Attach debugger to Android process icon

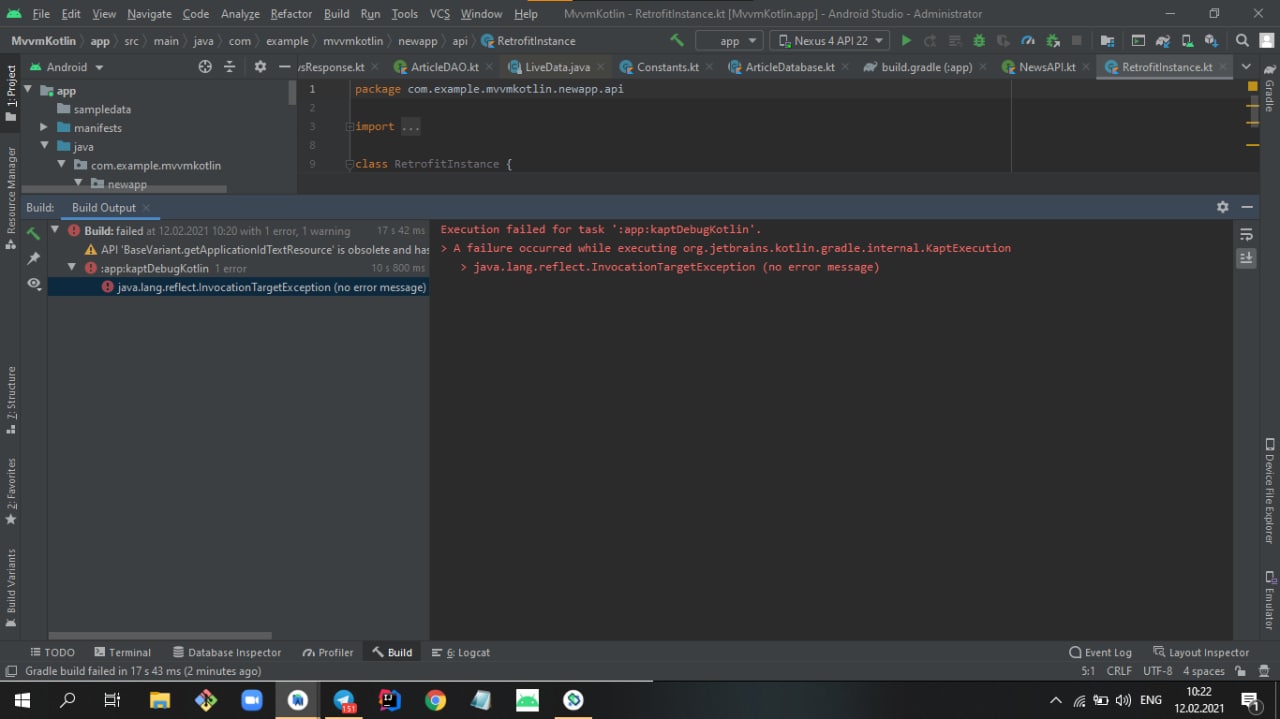[x=1053, y=41]
